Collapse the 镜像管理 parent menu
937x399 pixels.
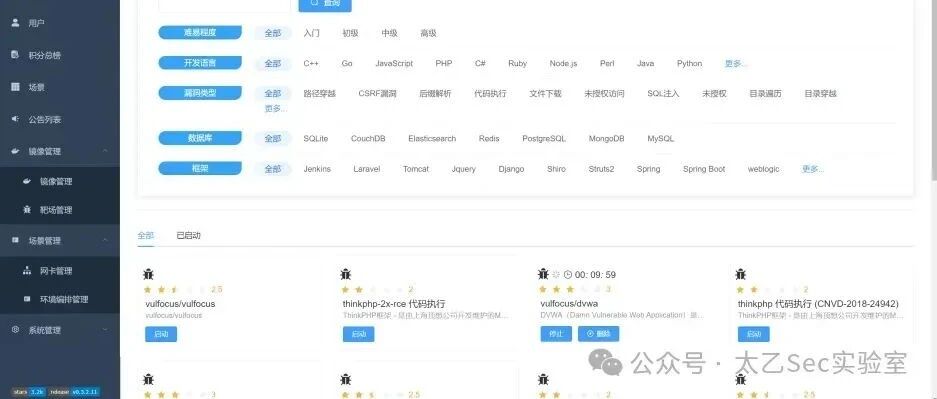(x=60, y=152)
